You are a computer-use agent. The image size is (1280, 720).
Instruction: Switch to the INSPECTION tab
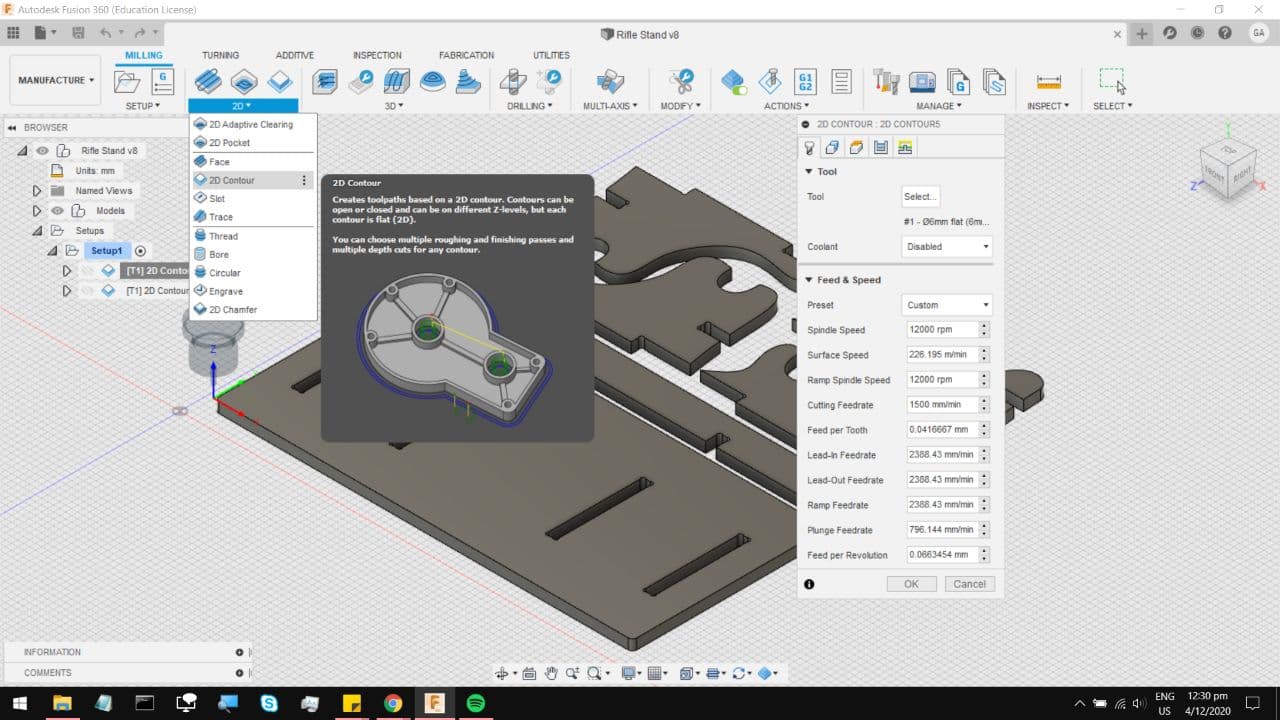coord(377,55)
